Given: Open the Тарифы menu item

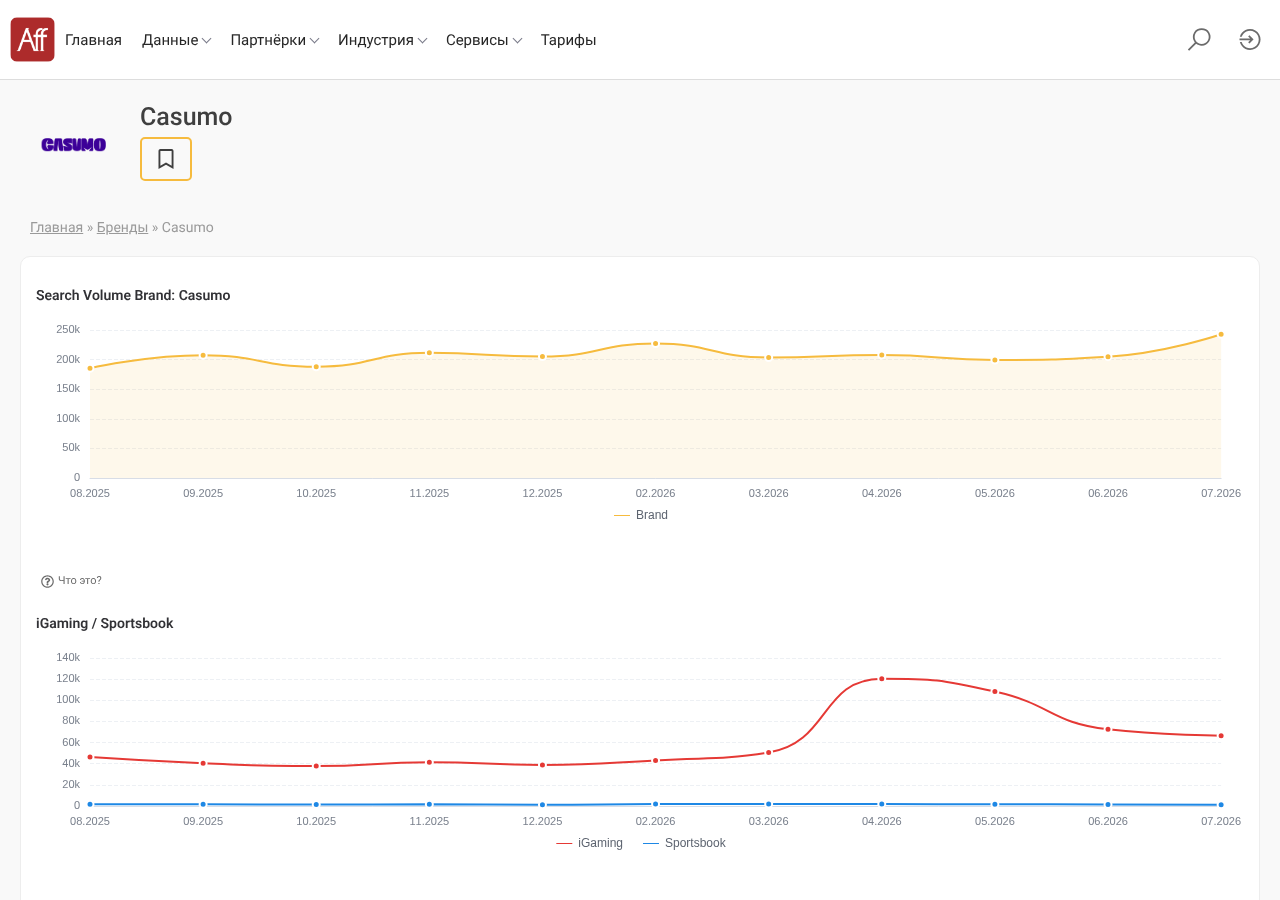Looking at the screenshot, I should pos(569,40).
